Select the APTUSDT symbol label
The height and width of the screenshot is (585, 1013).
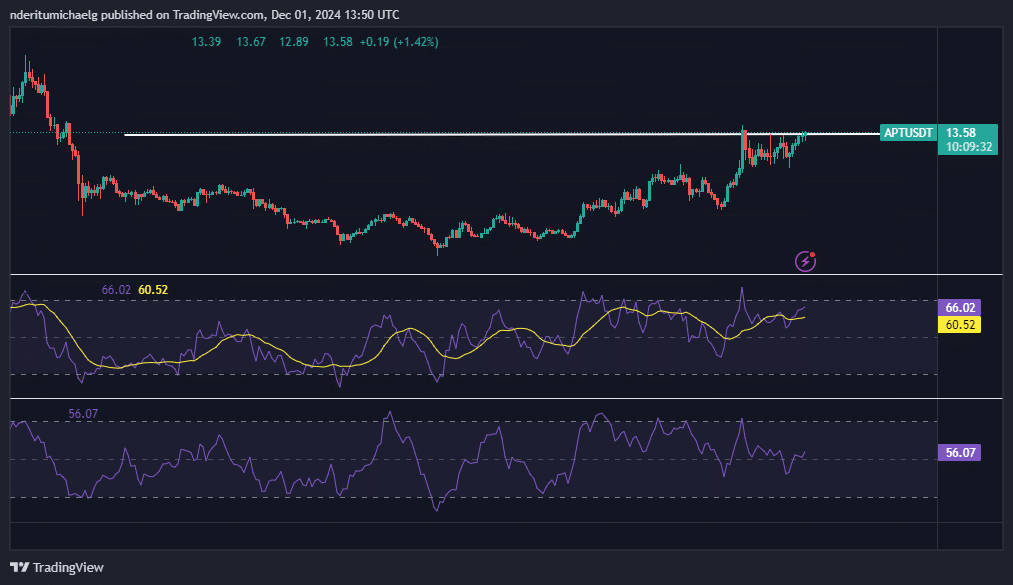click(x=909, y=133)
